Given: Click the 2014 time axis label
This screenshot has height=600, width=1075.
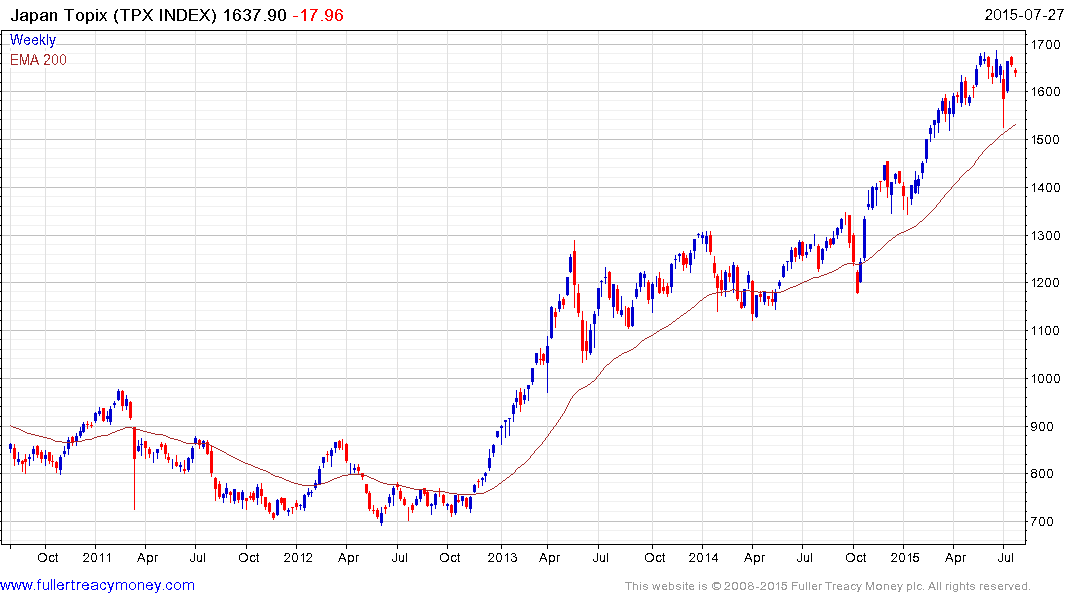Looking at the screenshot, I should [703, 557].
